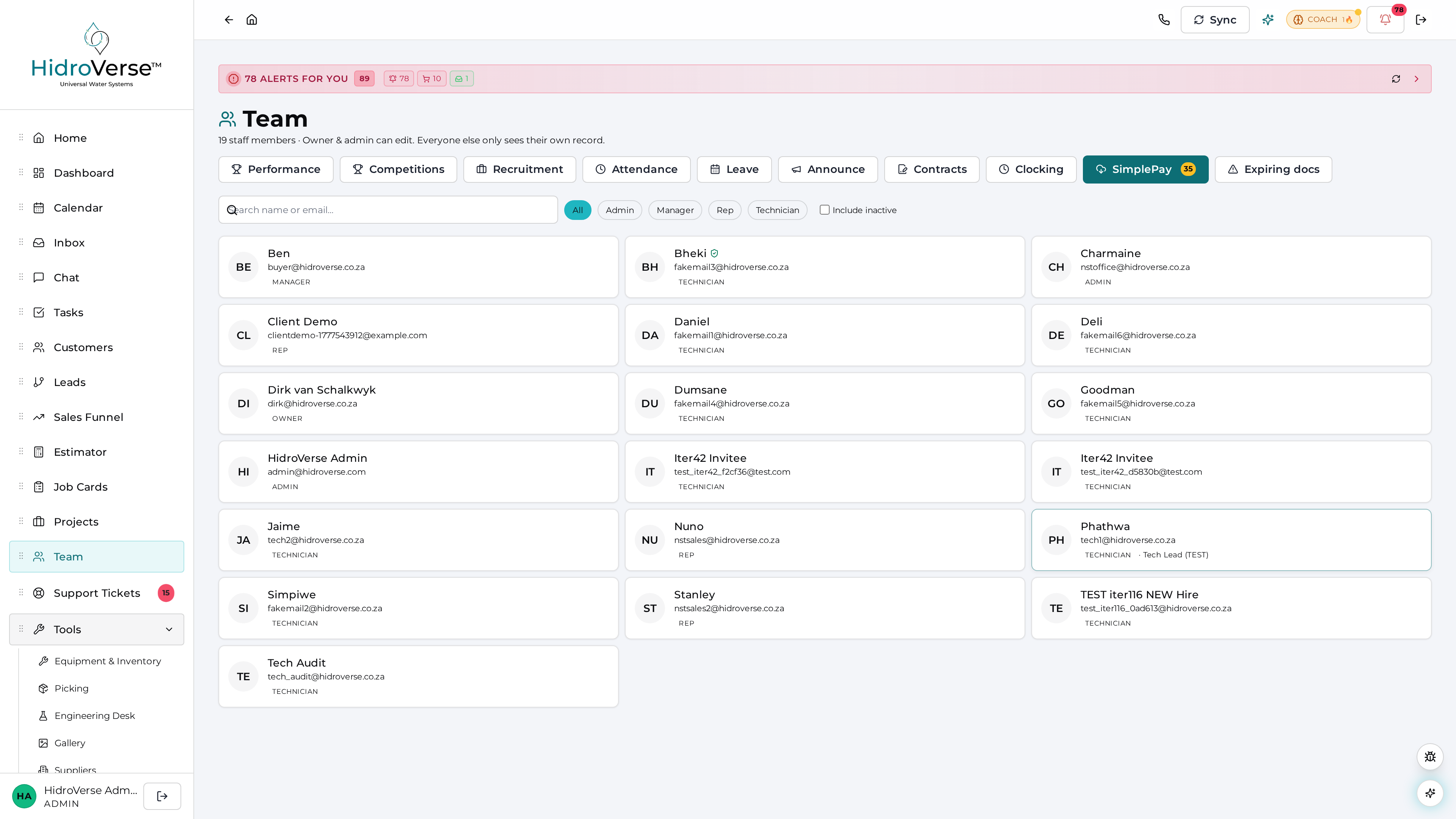The width and height of the screenshot is (1456, 819).
Task: Click the logout icon in top right
Action: click(1421, 20)
